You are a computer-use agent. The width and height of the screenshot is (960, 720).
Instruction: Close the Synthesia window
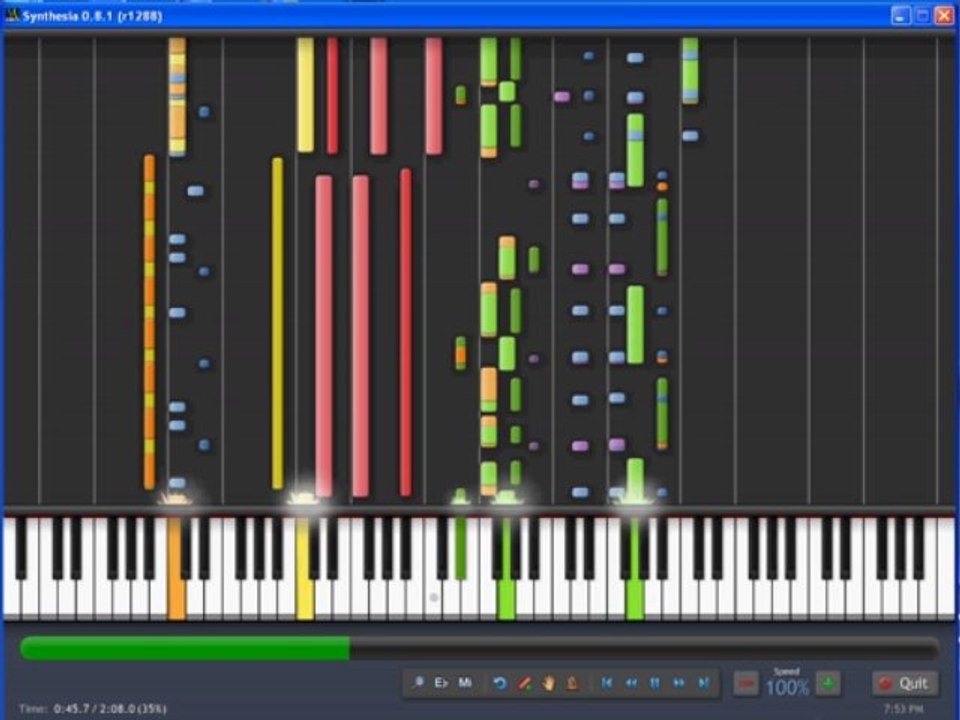tap(944, 15)
